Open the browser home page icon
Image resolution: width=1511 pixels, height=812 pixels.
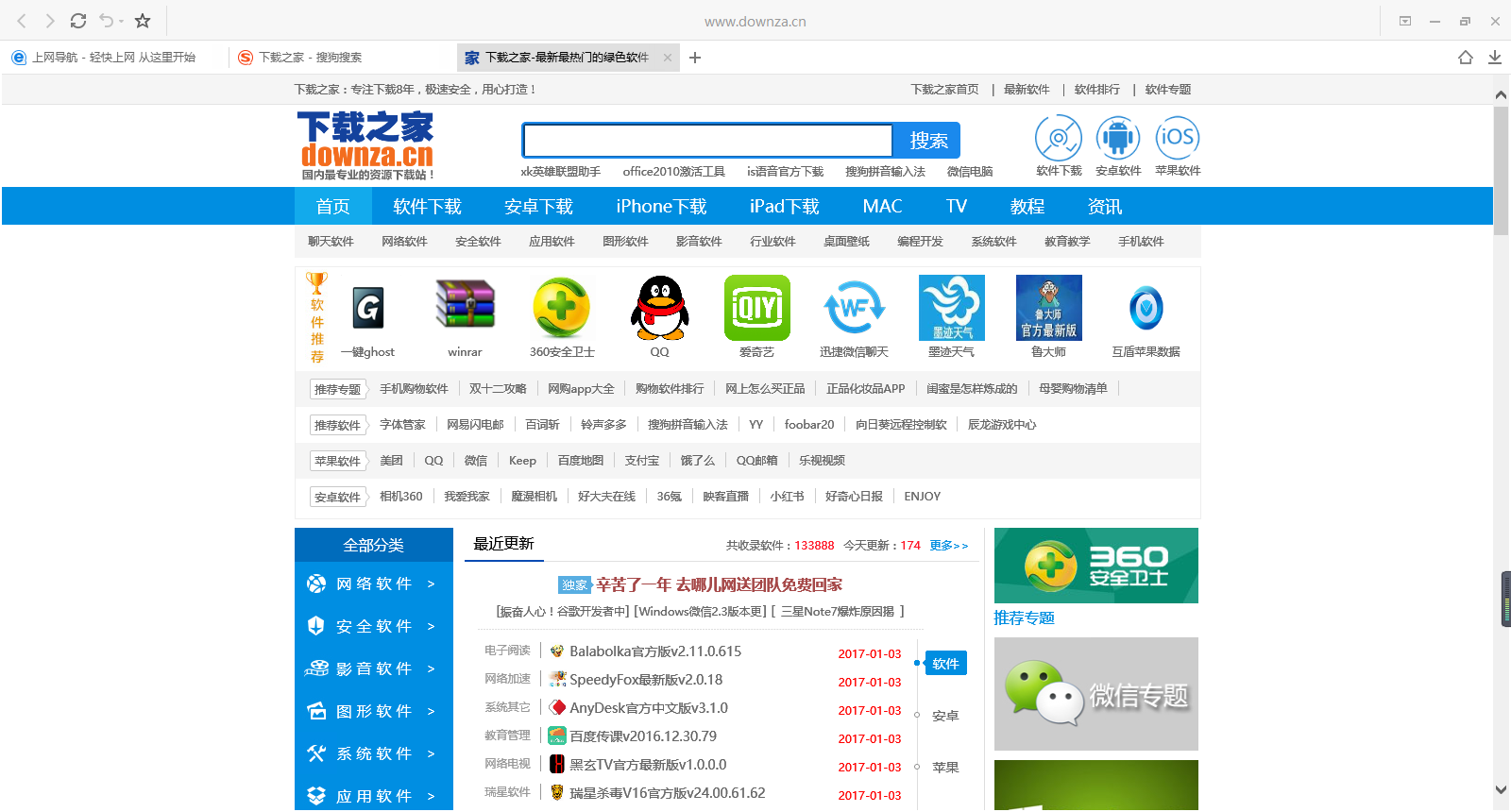(1466, 58)
